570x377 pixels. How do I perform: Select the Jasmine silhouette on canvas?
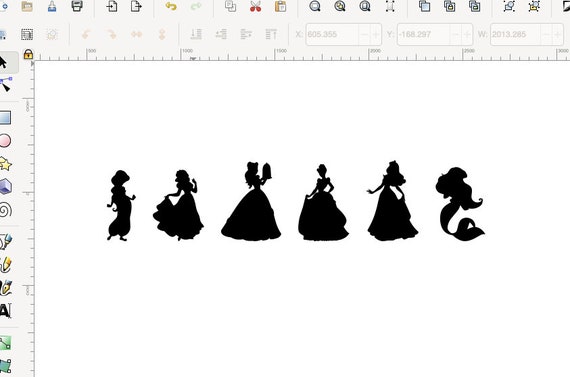click(x=121, y=205)
